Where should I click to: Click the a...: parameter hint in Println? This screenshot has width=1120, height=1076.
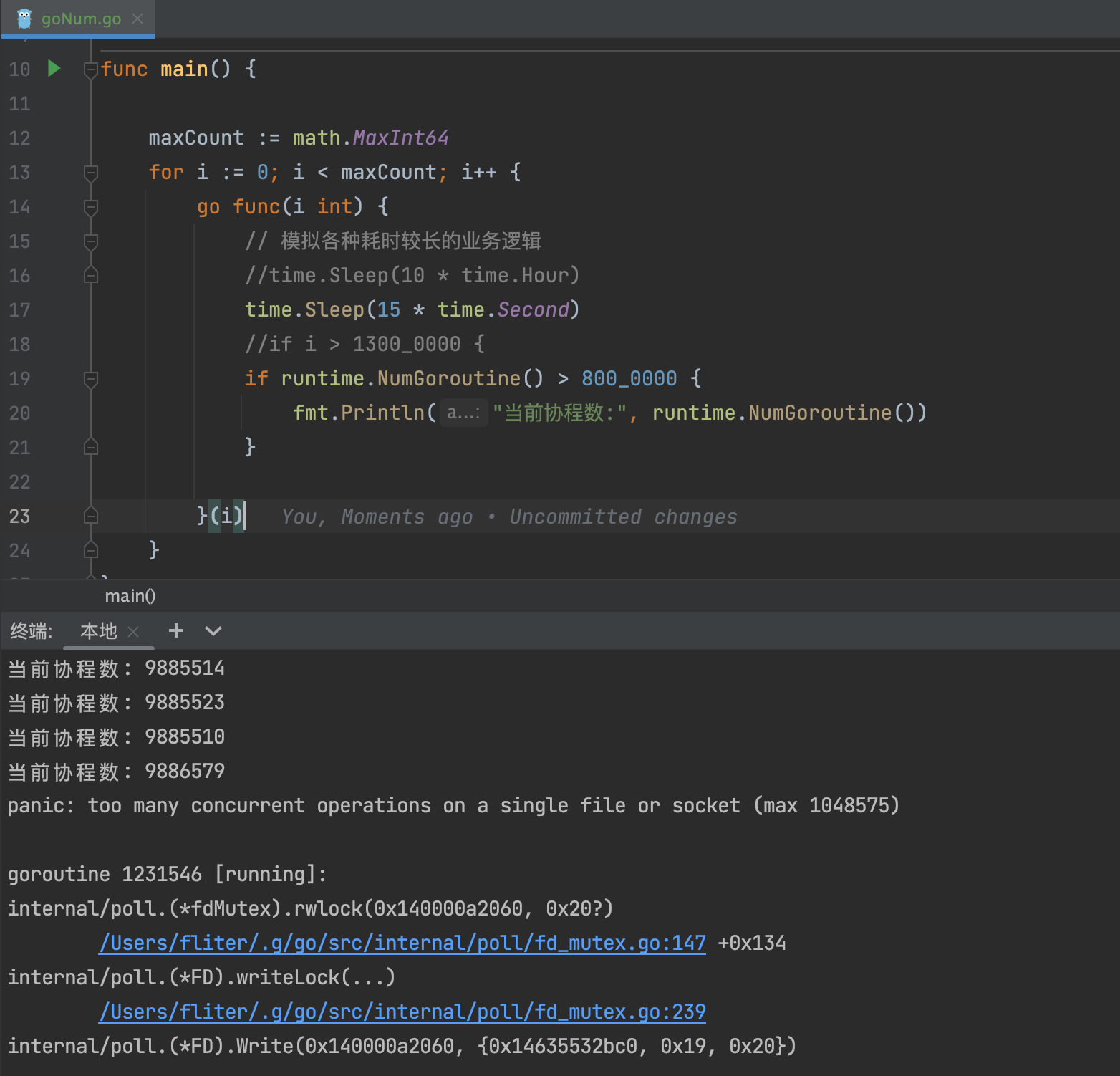click(x=463, y=413)
